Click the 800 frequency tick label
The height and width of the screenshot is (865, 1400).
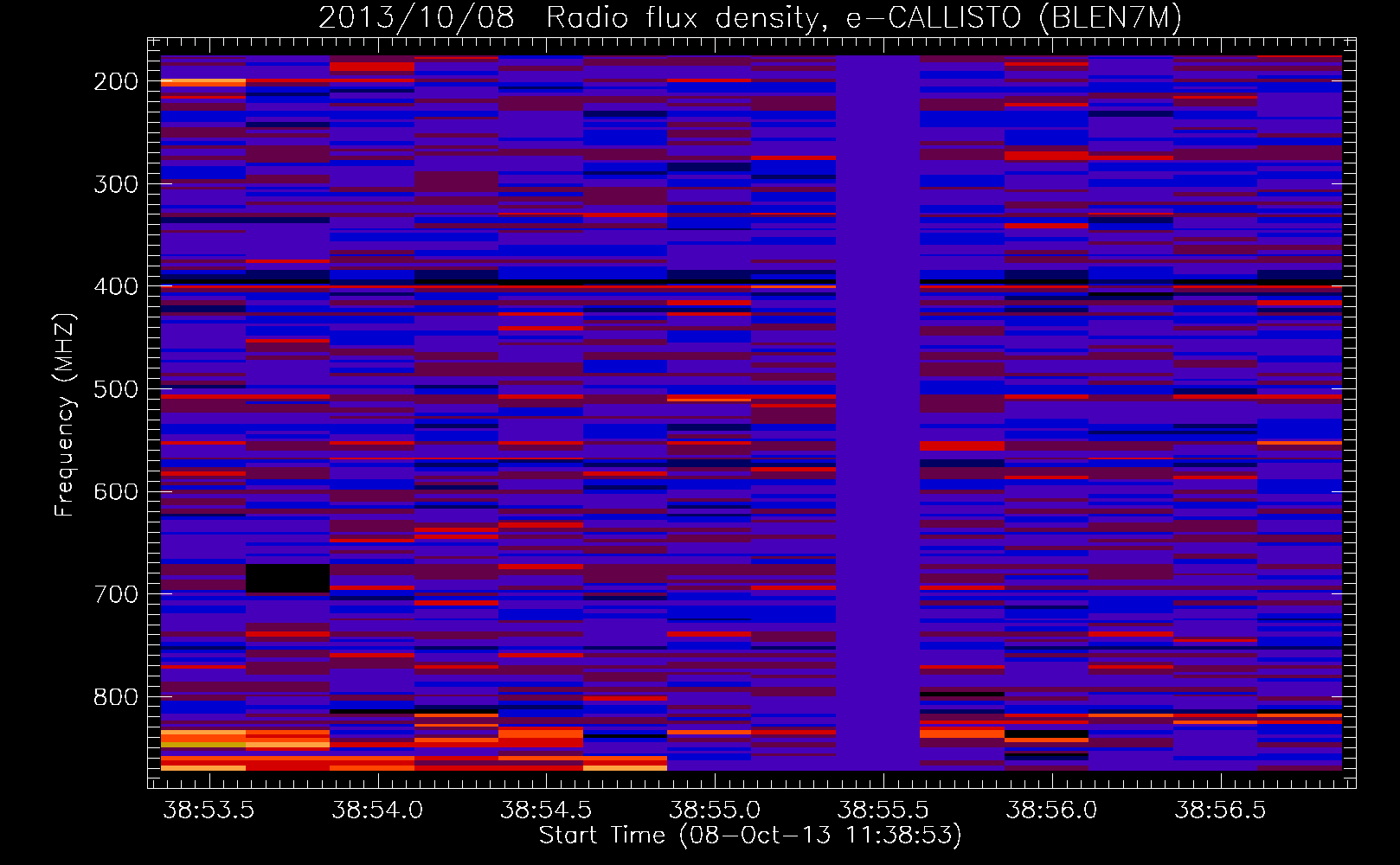[116, 697]
